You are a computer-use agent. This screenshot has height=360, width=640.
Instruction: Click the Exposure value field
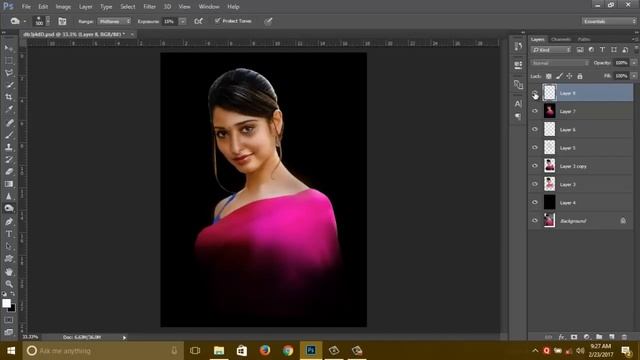pyautogui.click(x=169, y=21)
